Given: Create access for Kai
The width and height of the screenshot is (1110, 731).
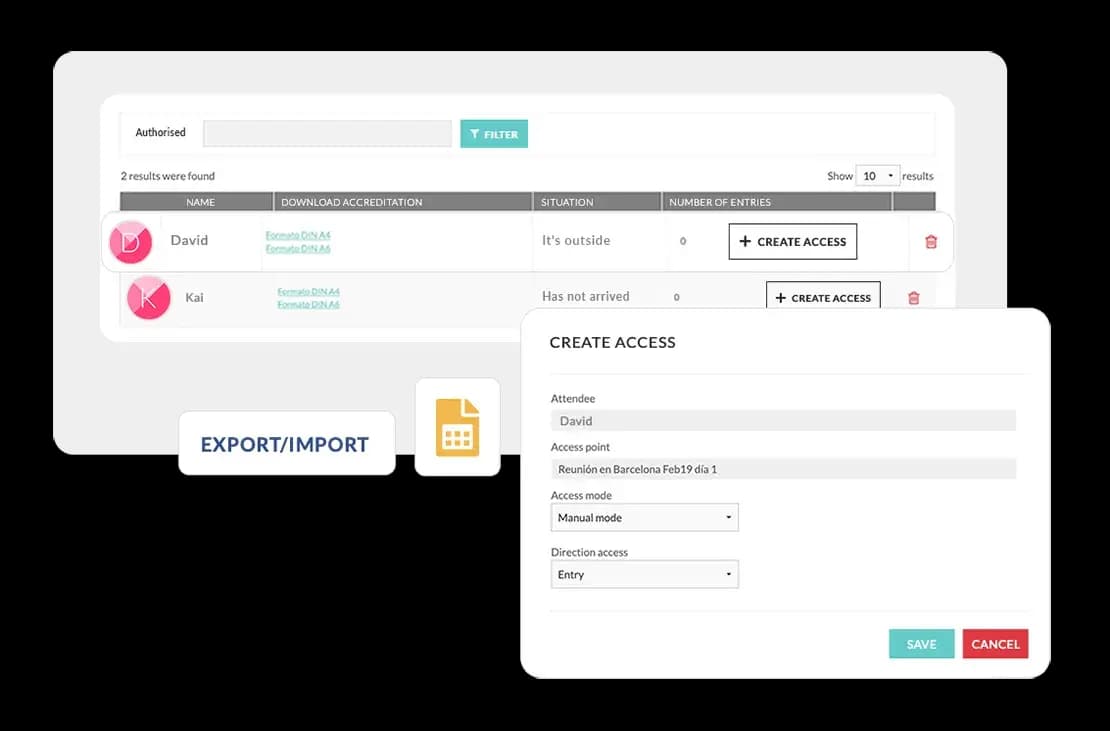Looking at the screenshot, I should pyautogui.click(x=823, y=296).
